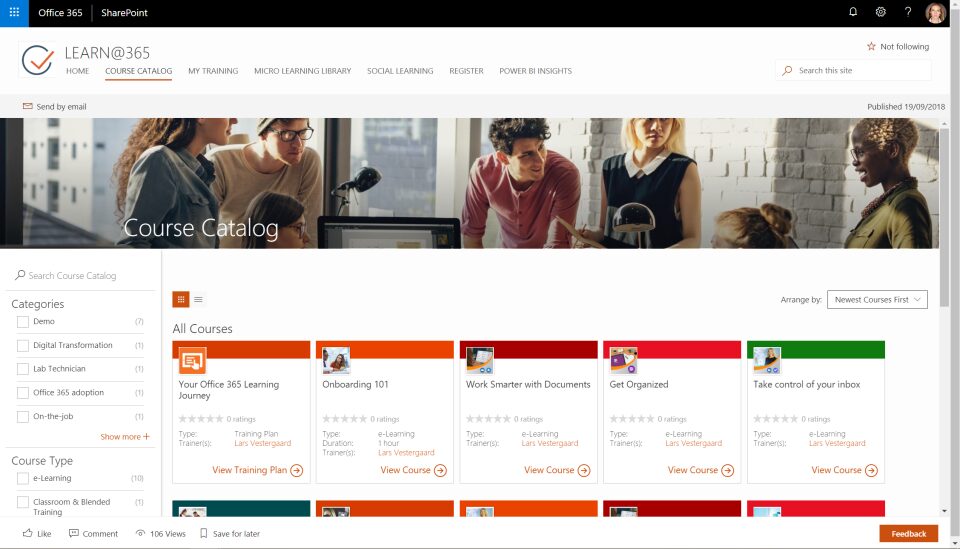Rate Take control of your inbox stars

775,419
